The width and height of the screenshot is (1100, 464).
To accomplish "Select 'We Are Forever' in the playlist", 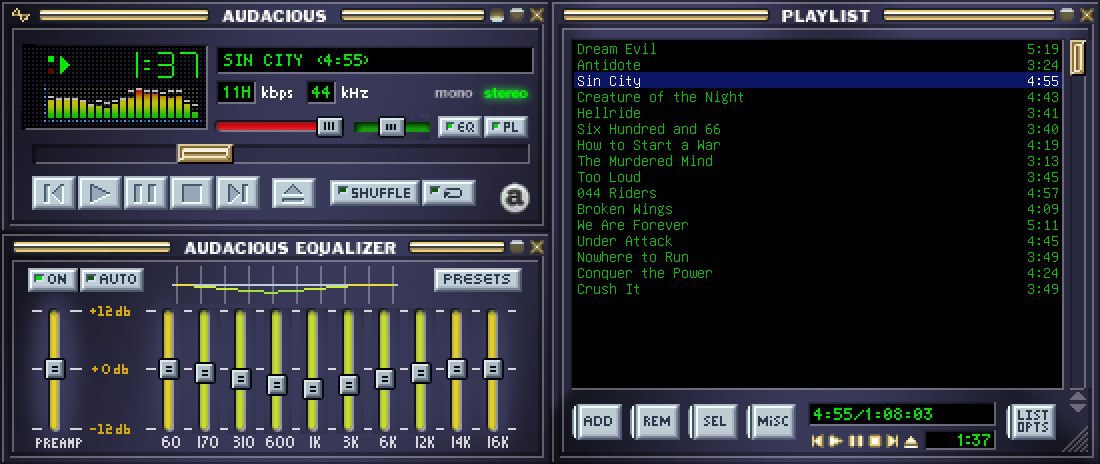I will (x=818, y=225).
